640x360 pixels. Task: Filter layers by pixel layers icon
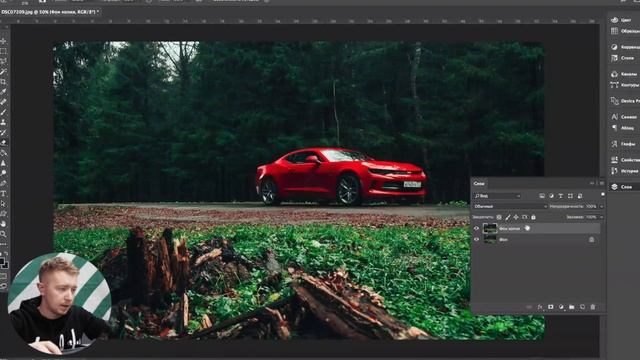pos(542,196)
